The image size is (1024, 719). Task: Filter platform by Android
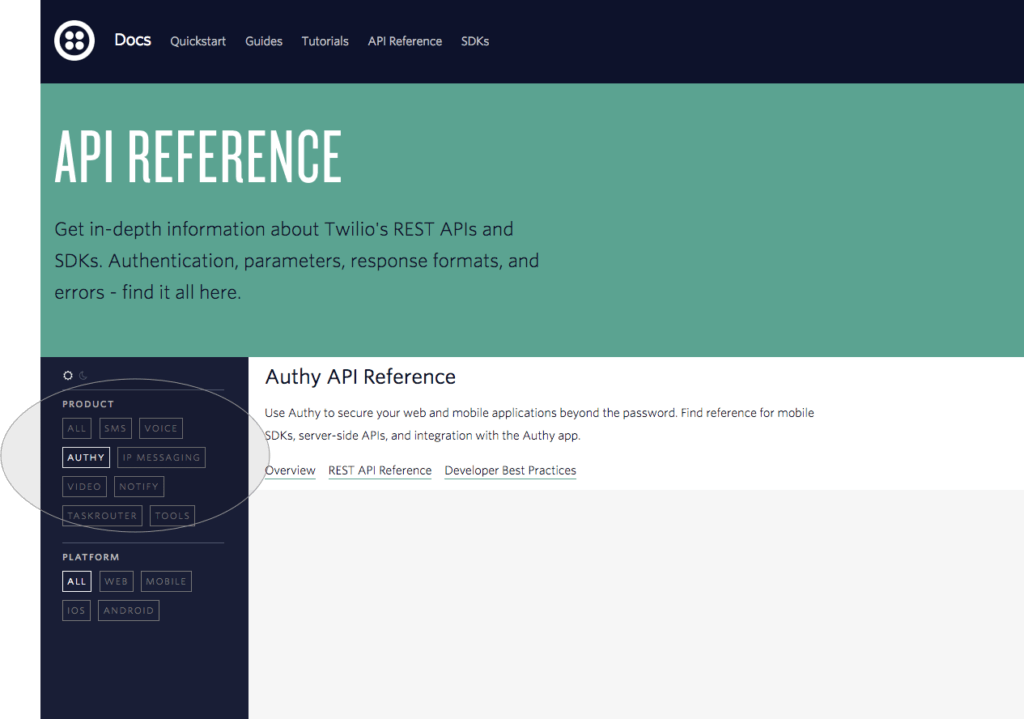129,610
